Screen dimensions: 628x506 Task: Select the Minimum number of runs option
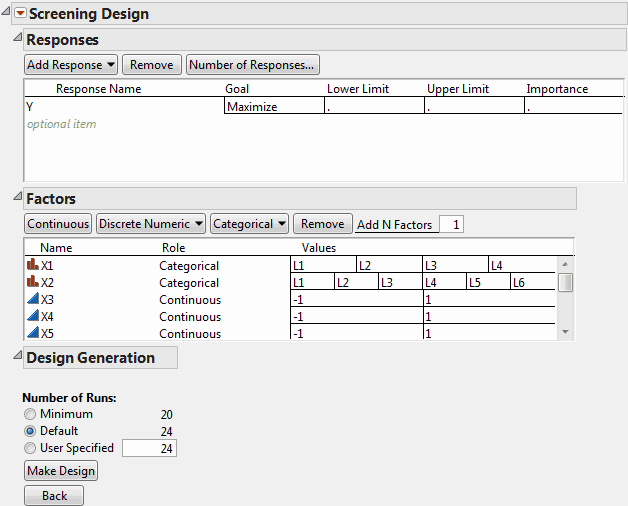(31, 414)
